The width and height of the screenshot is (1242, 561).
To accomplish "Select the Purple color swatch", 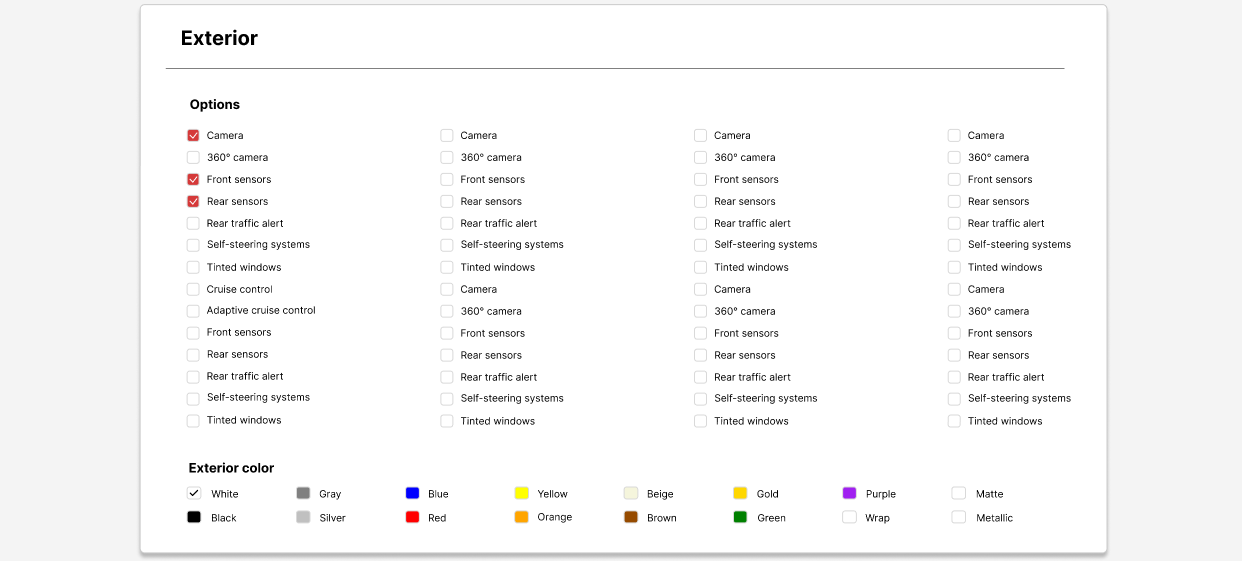I will point(849,493).
